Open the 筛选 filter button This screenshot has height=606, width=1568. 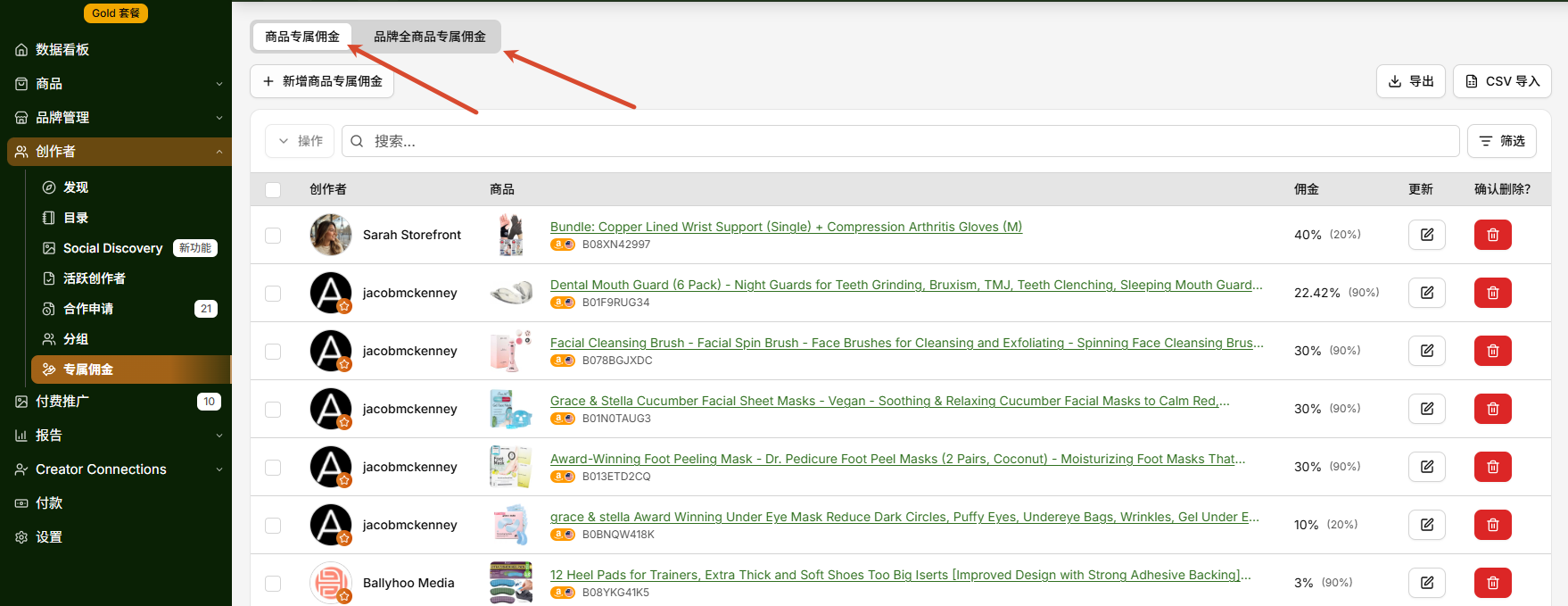[1502, 141]
